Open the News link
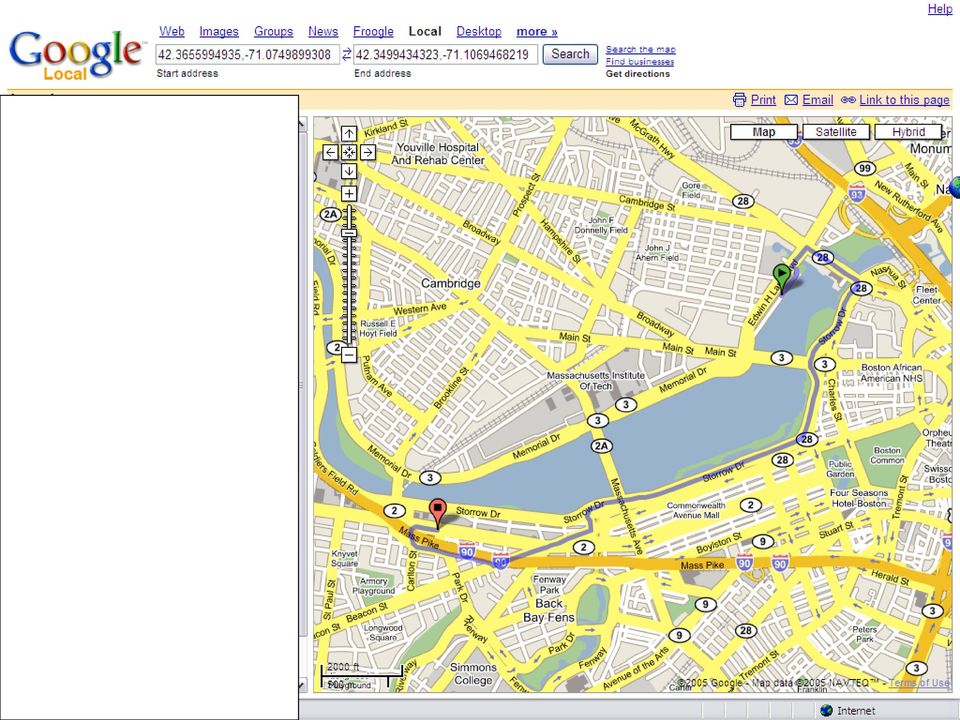This screenshot has width=960, height=720. (323, 31)
